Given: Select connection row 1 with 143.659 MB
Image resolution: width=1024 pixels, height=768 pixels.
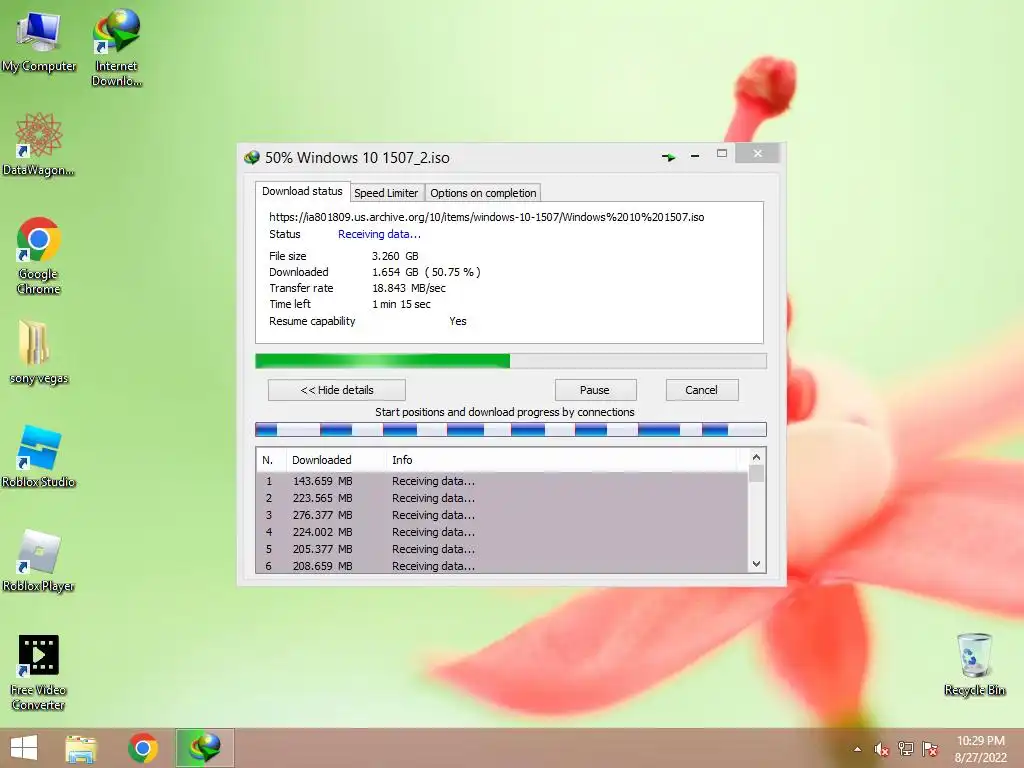Looking at the screenshot, I should tap(502, 481).
